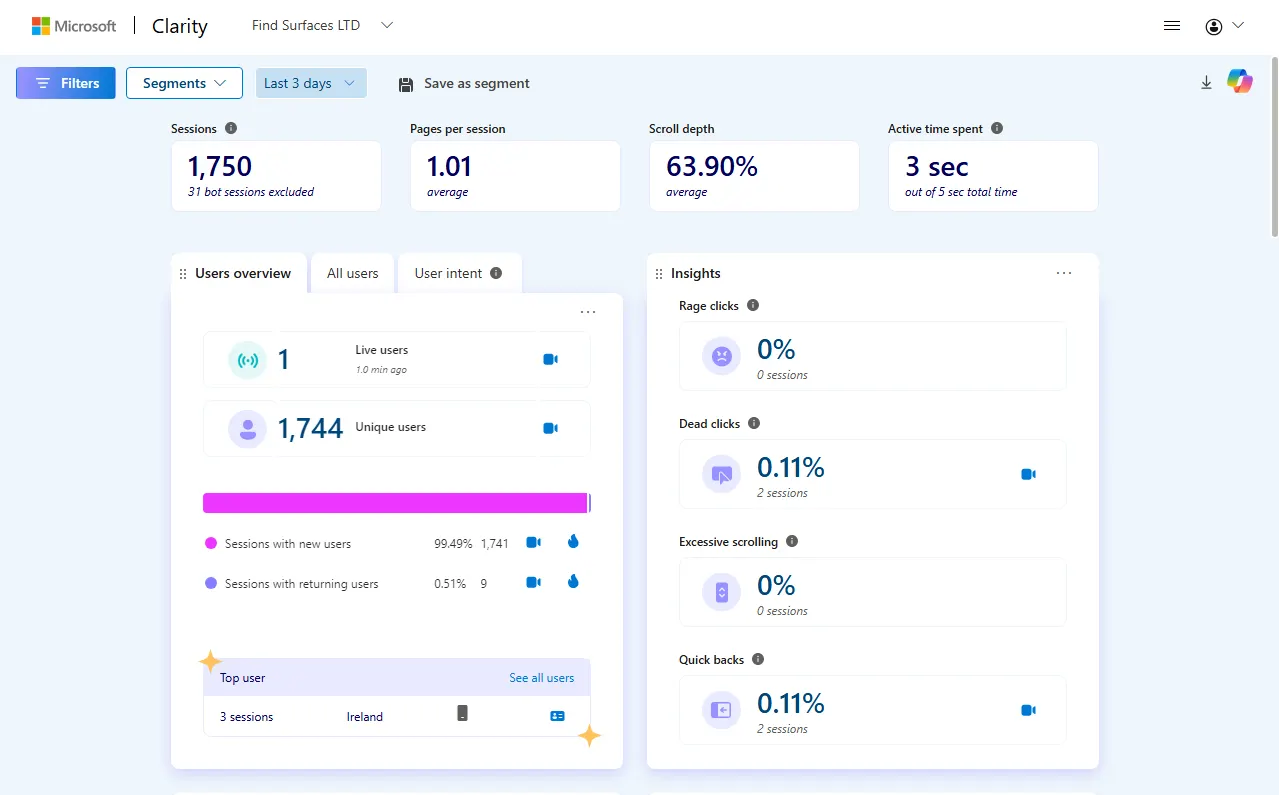Viewport: 1279px width, 795px height.
Task: Expand the Segments dropdown
Action: point(184,83)
